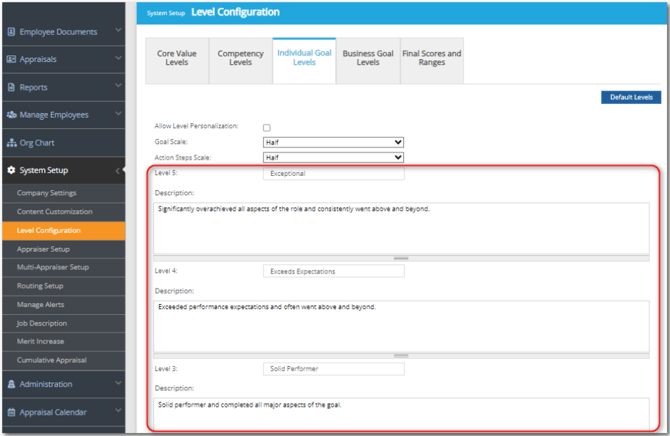
Task: Switch to the Core Value Levels tab
Action: tap(177, 59)
